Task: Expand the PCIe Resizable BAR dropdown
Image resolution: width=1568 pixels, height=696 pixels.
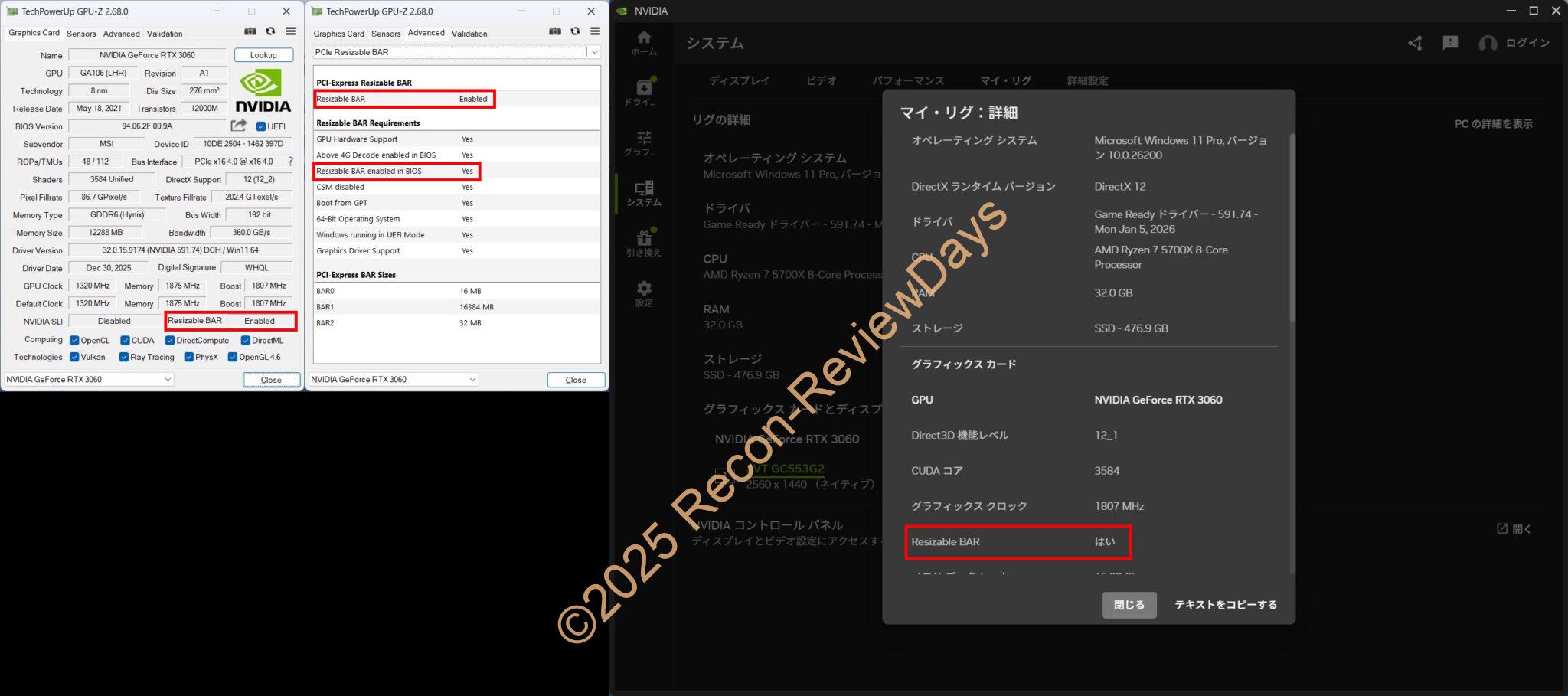Action: point(594,52)
